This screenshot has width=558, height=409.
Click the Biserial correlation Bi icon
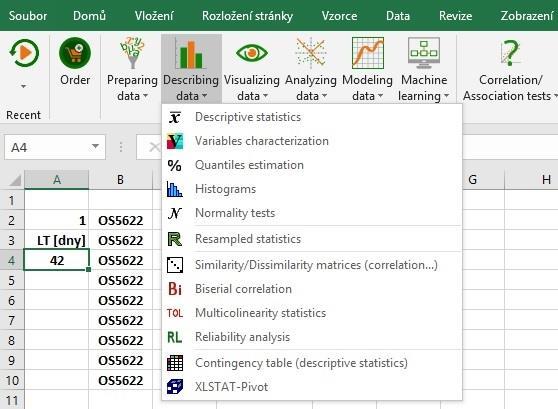[x=175, y=289]
